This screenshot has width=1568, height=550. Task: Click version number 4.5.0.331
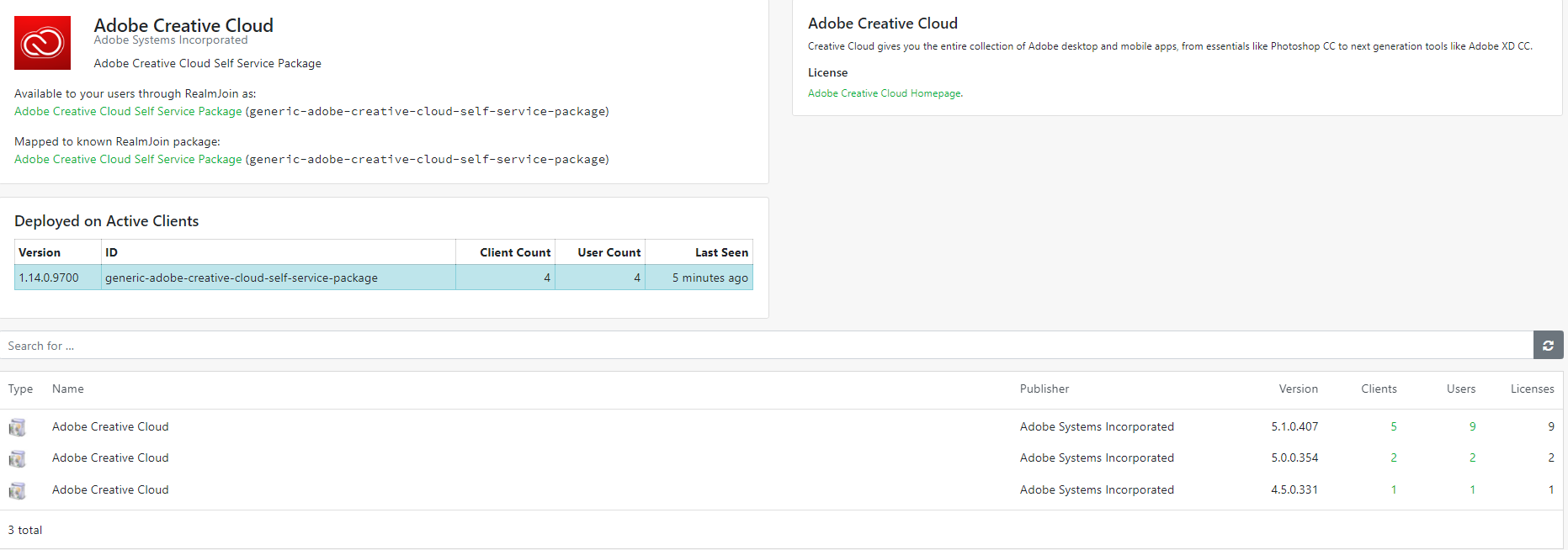coord(1294,489)
